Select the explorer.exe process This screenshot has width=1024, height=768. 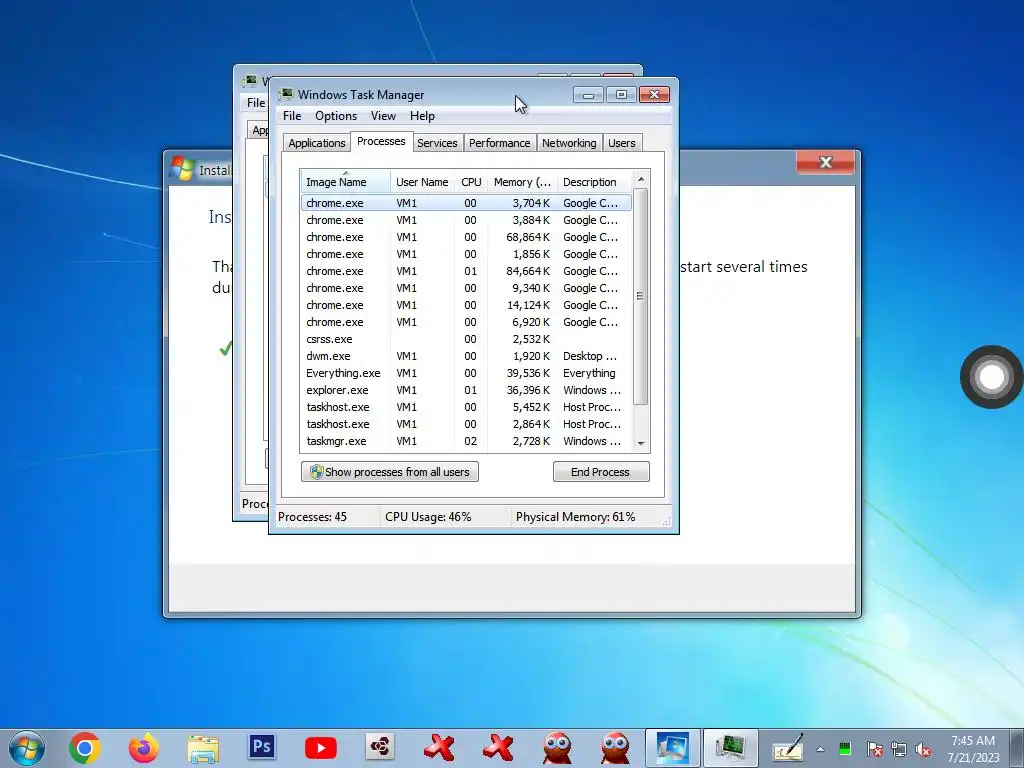point(466,390)
